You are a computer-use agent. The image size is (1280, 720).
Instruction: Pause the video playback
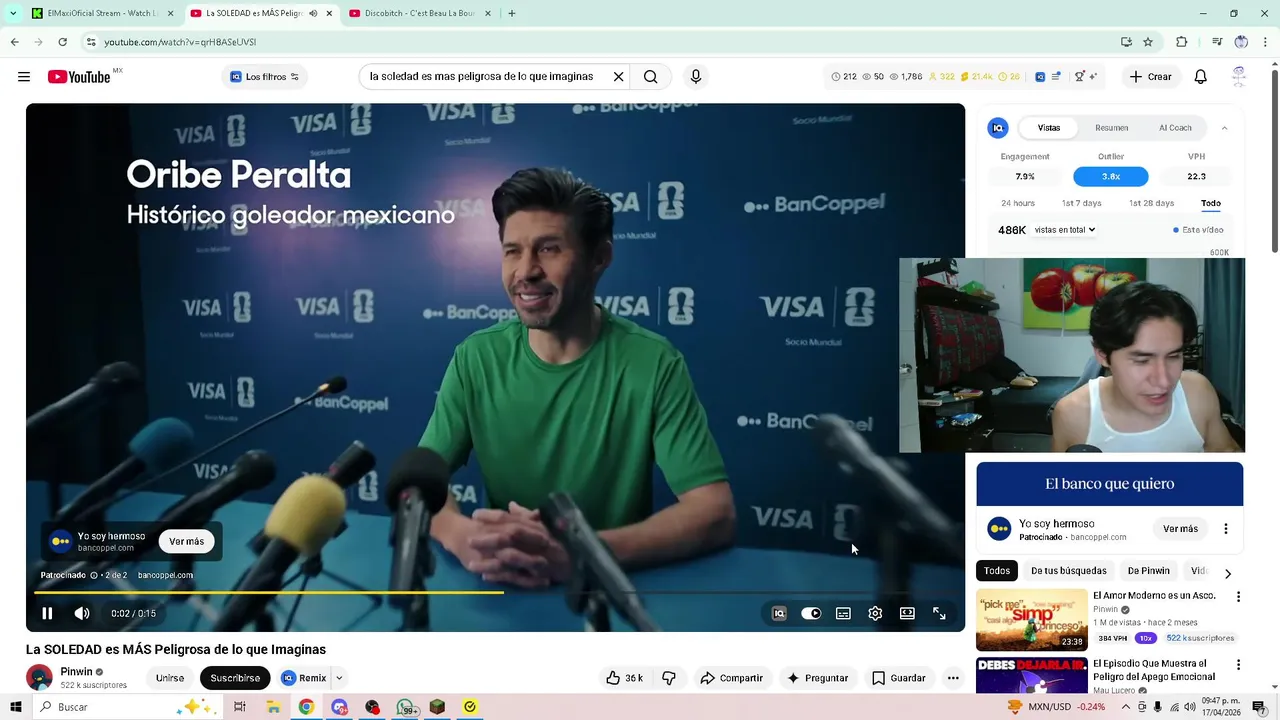[x=47, y=613]
